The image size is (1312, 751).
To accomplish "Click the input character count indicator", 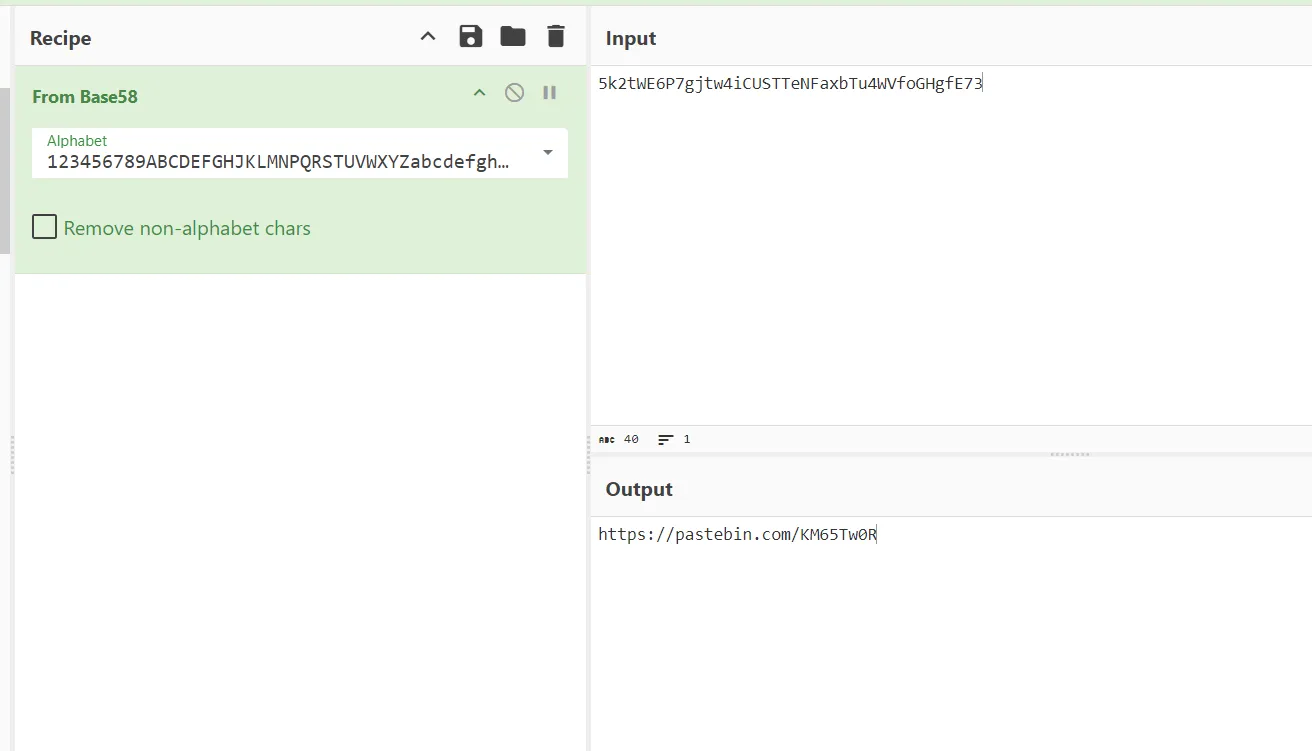I will [619, 439].
